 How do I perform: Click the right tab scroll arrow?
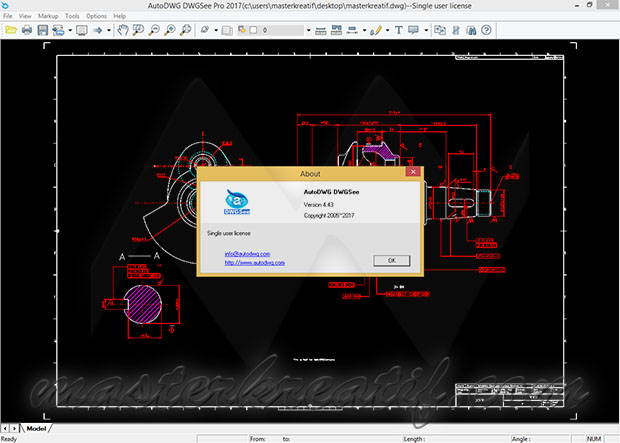pos(14,428)
